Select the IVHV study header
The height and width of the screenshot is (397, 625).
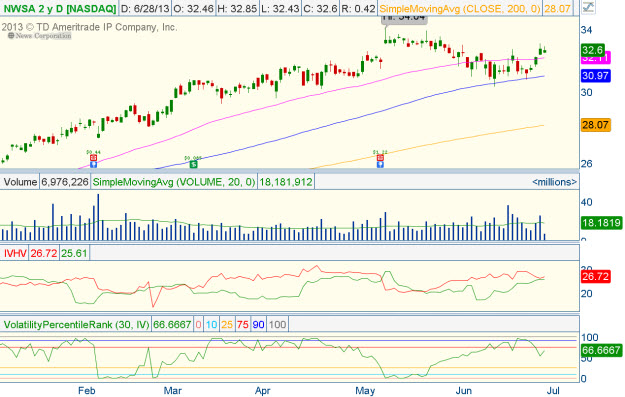point(15,253)
